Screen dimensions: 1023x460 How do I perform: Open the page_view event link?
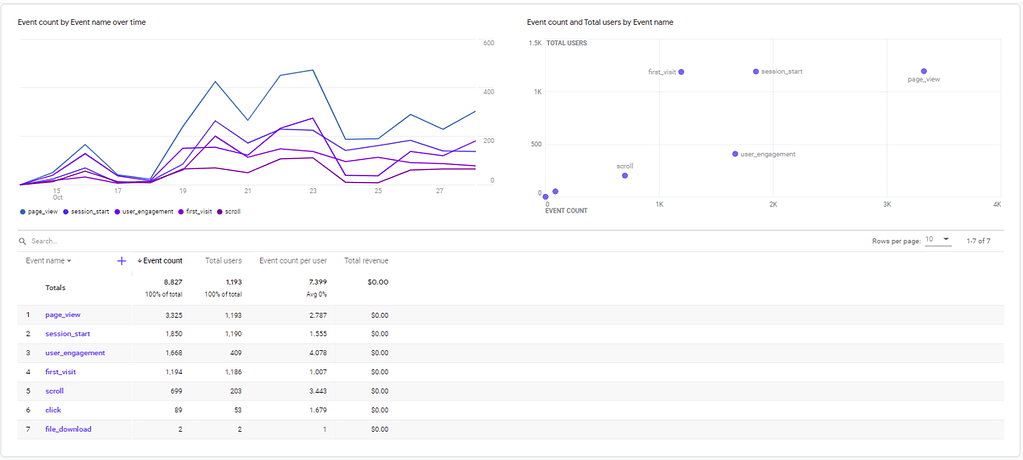point(63,315)
